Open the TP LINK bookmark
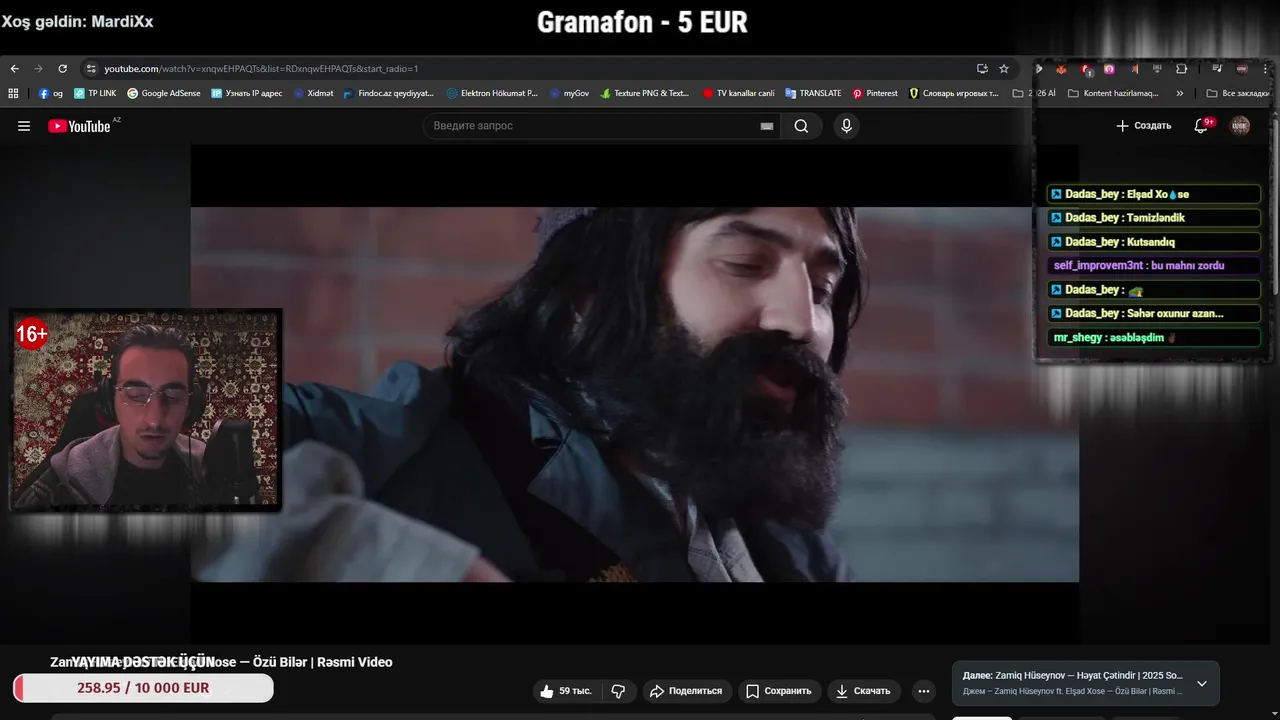This screenshot has width=1280, height=720. 95,93
